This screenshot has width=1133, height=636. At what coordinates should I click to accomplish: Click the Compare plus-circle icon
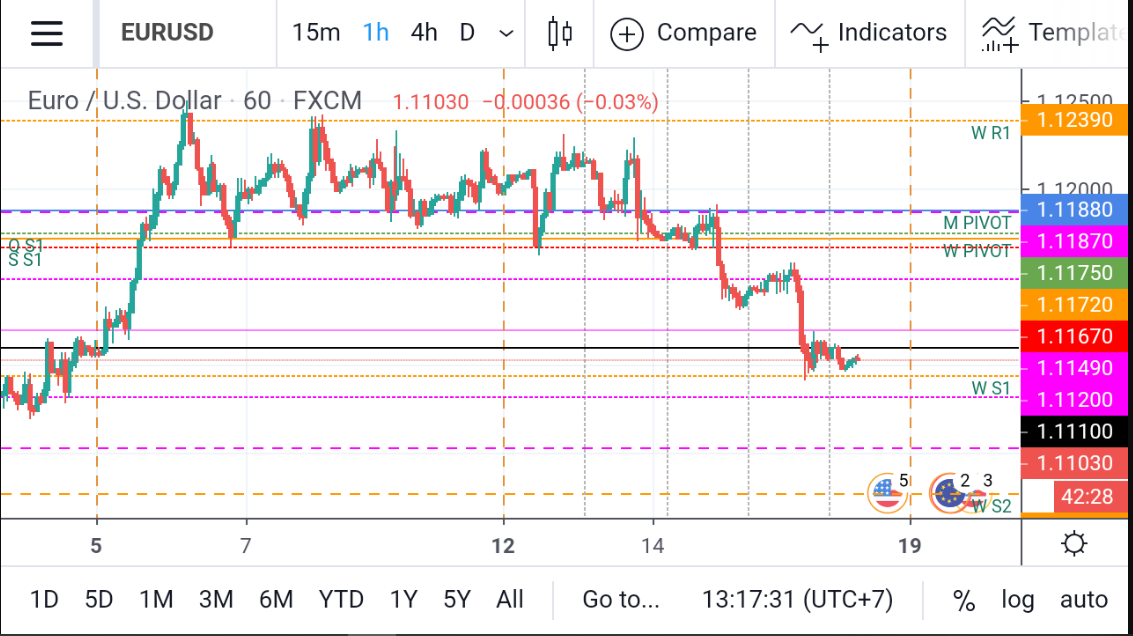click(627, 33)
